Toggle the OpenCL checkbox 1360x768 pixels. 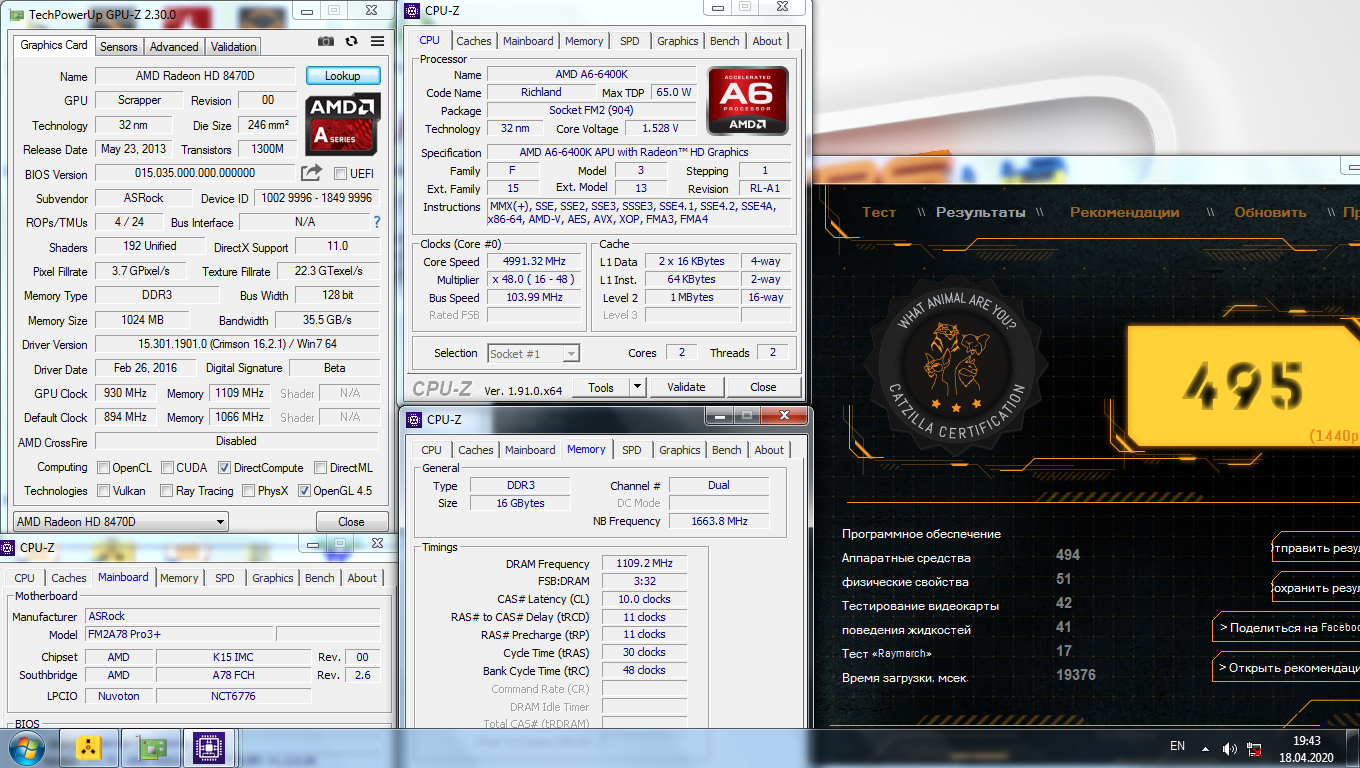coord(103,467)
